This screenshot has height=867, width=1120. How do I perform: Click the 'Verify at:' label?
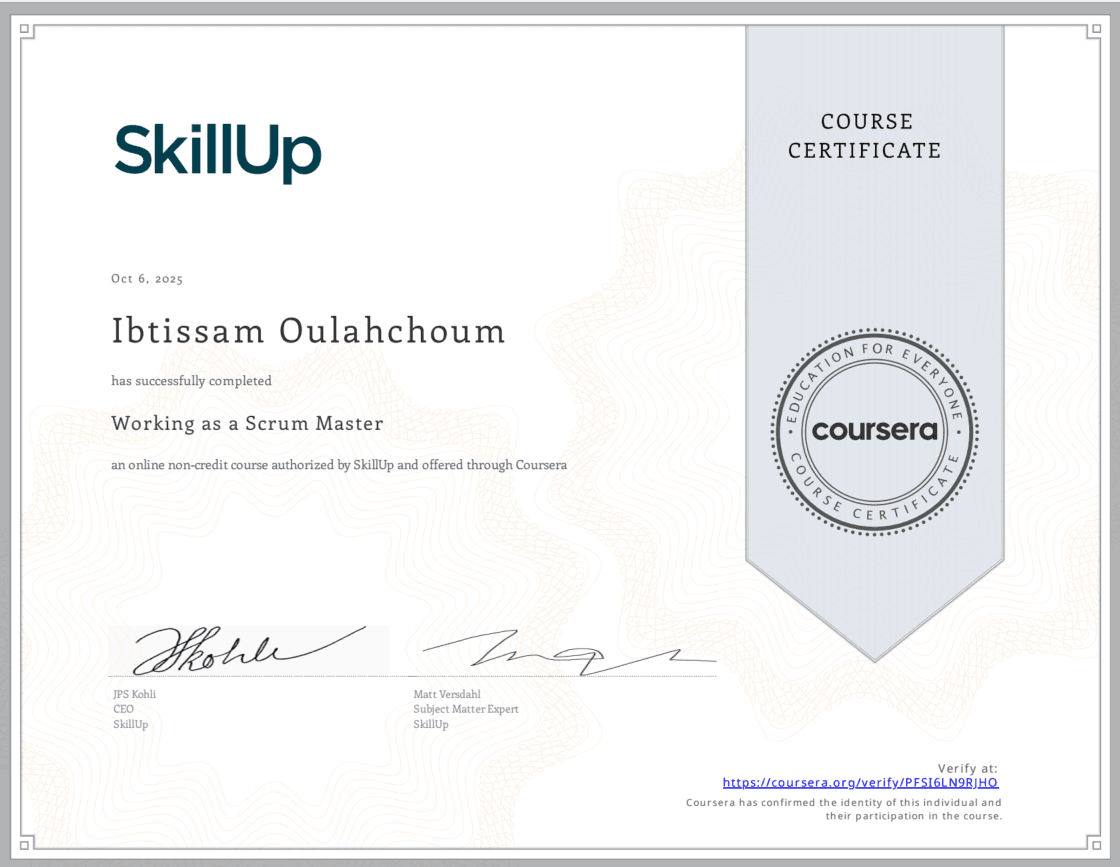(x=967, y=768)
